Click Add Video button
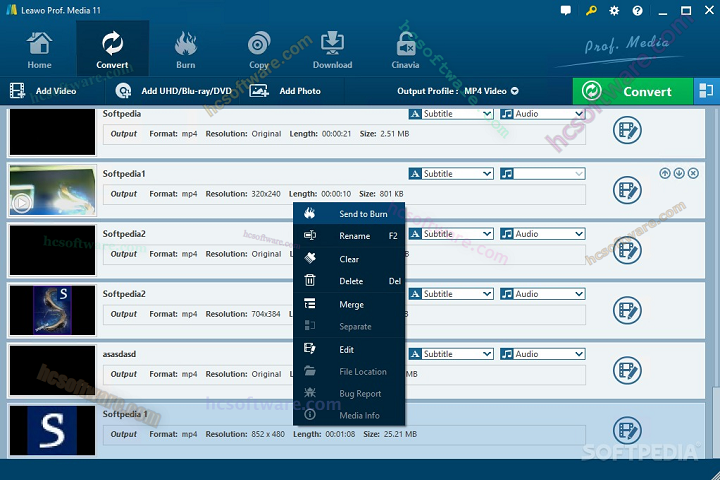 click(43, 91)
